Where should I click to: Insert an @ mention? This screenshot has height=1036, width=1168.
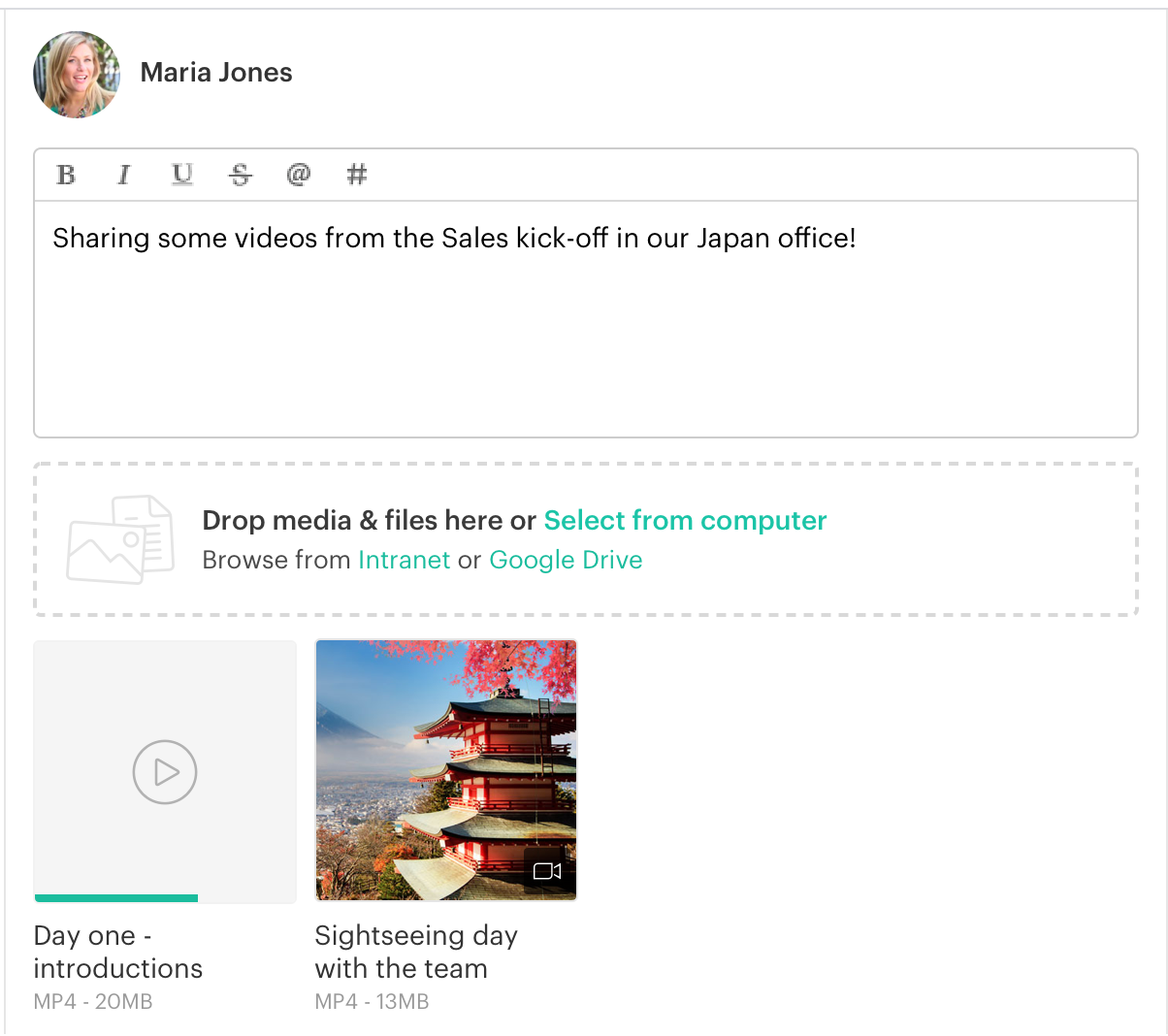tap(299, 175)
